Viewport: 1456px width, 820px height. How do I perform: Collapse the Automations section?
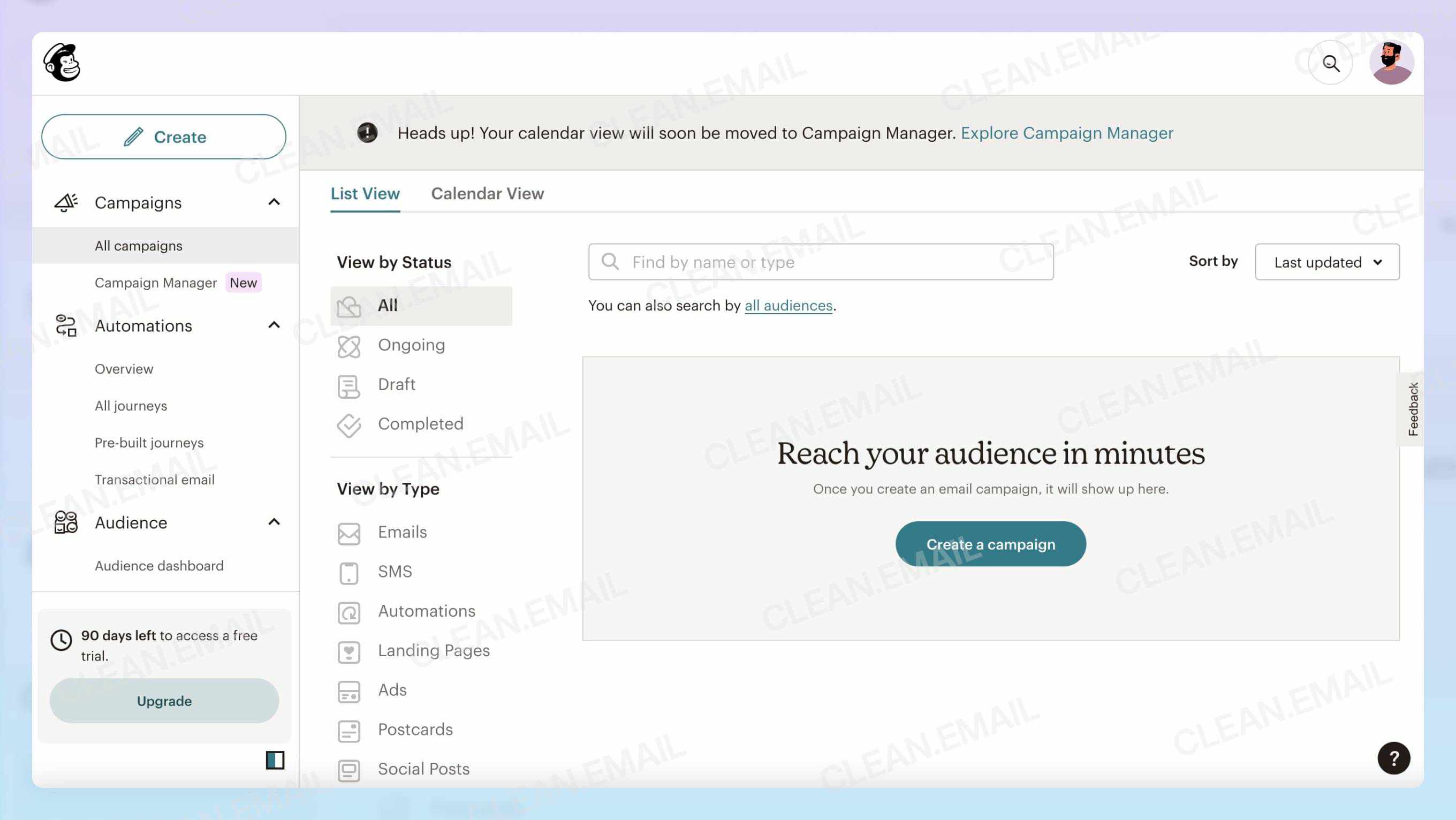coord(275,325)
